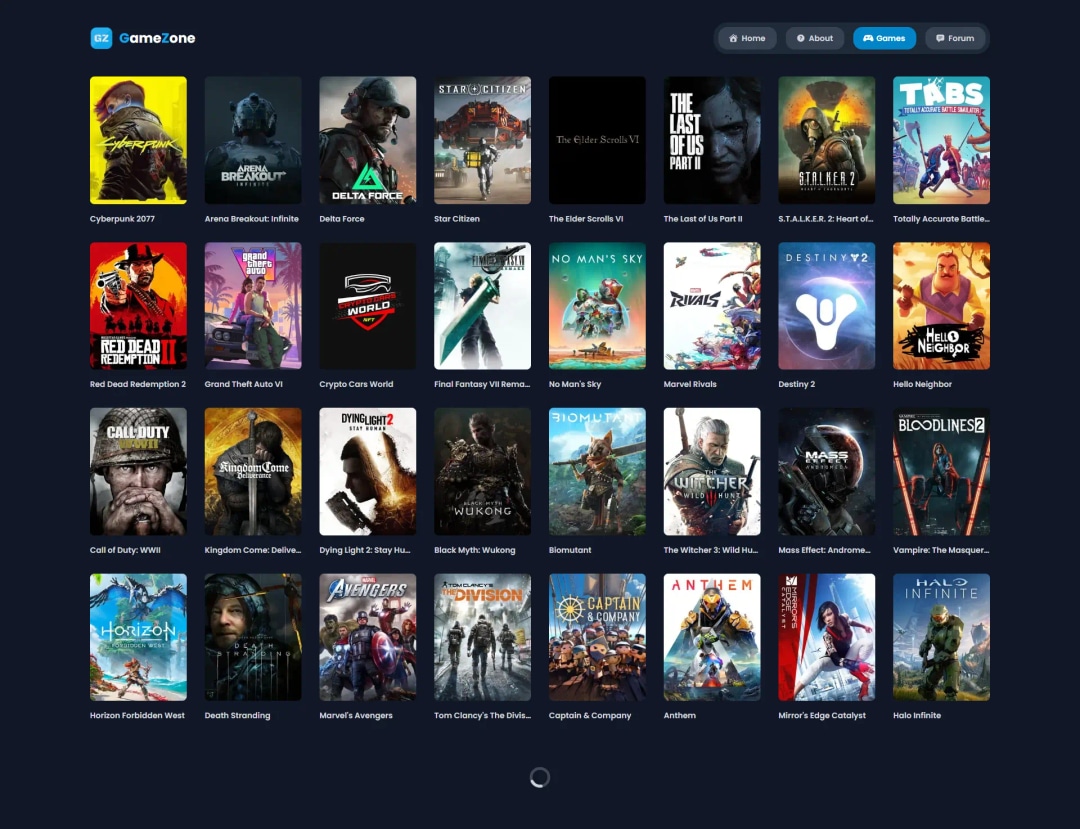Click the "Captain & Company" title

tap(590, 715)
